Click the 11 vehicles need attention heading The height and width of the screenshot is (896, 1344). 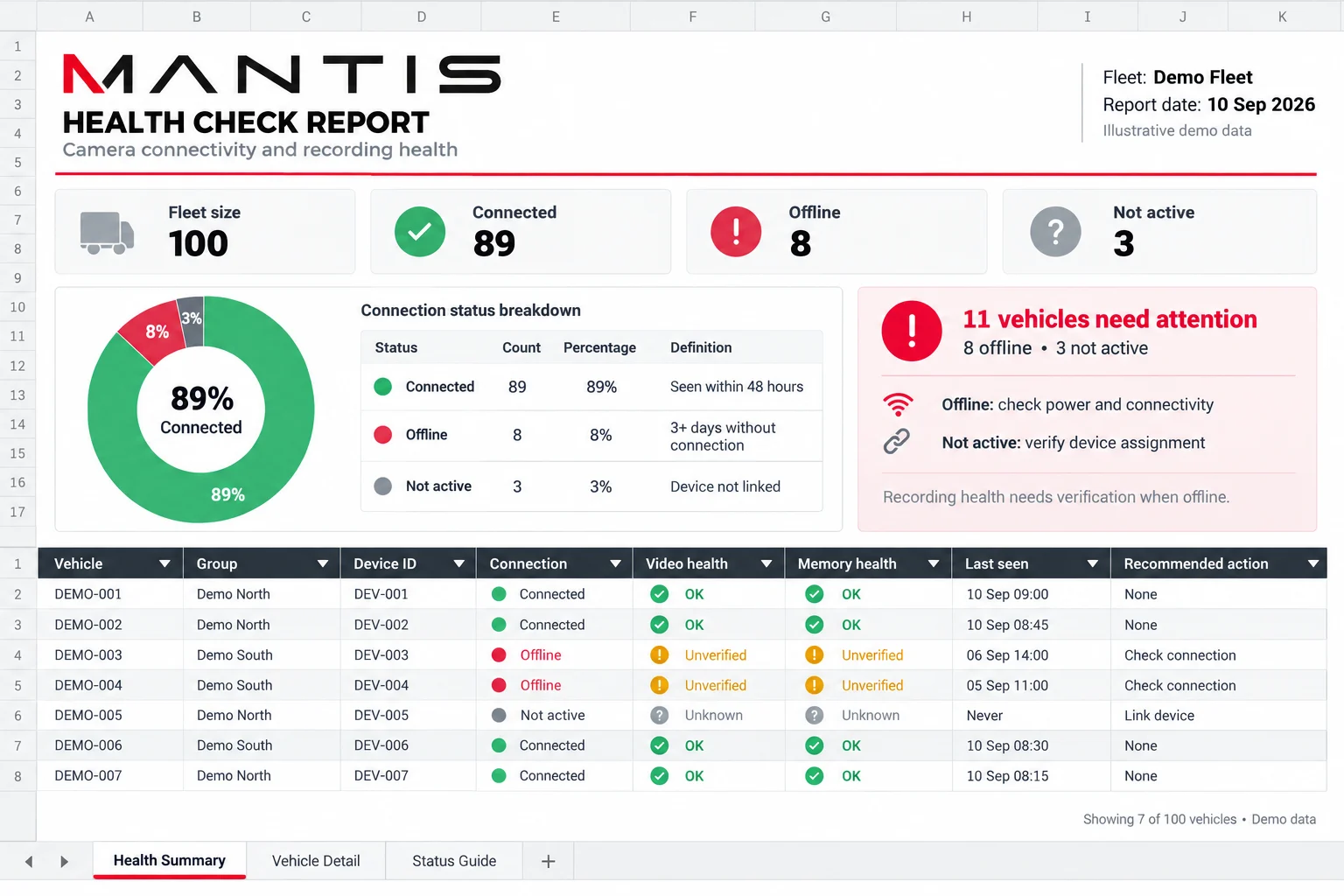click(x=1109, y=319)
